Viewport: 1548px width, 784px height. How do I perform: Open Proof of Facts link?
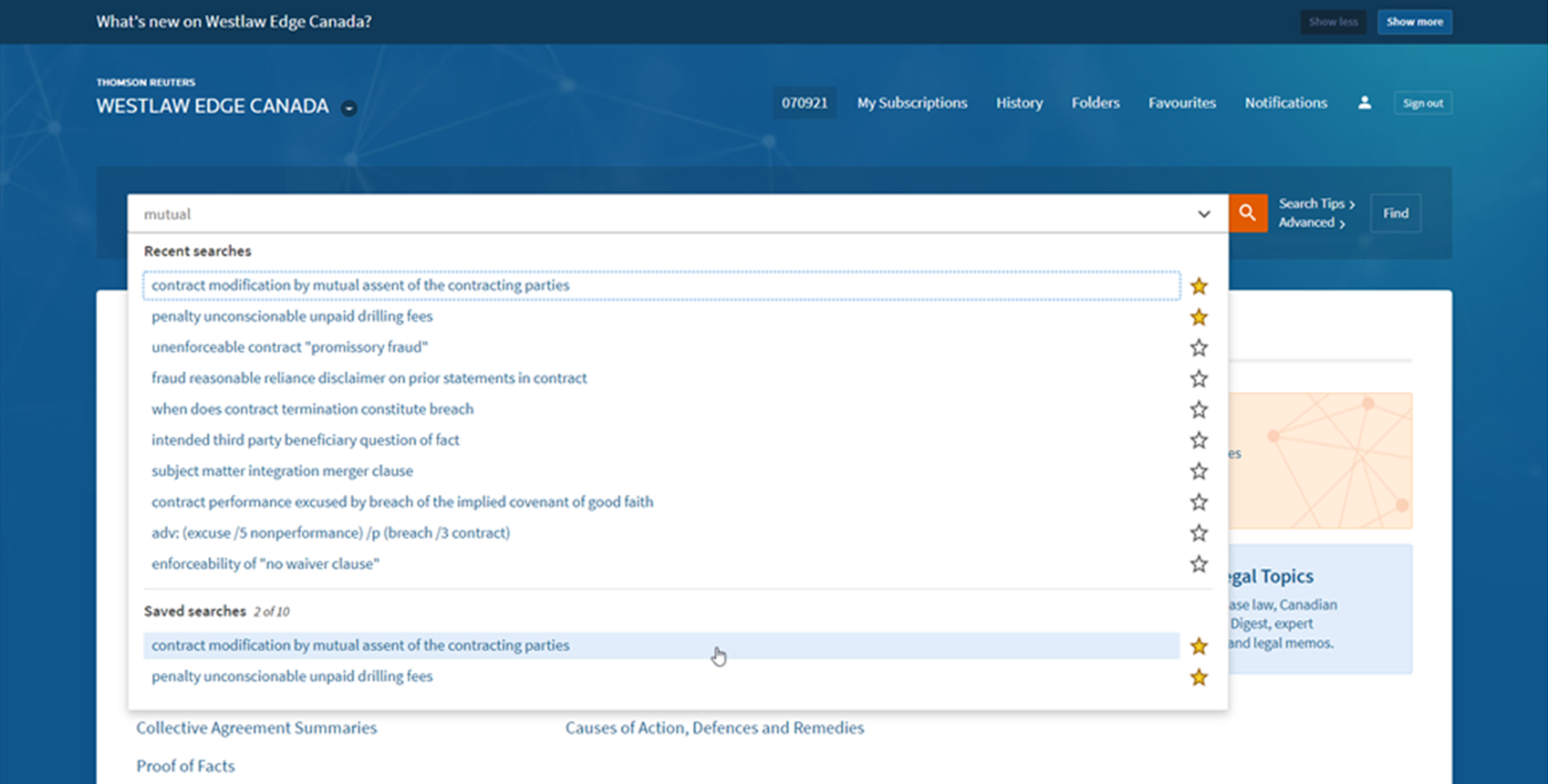[x=185, y=767]
